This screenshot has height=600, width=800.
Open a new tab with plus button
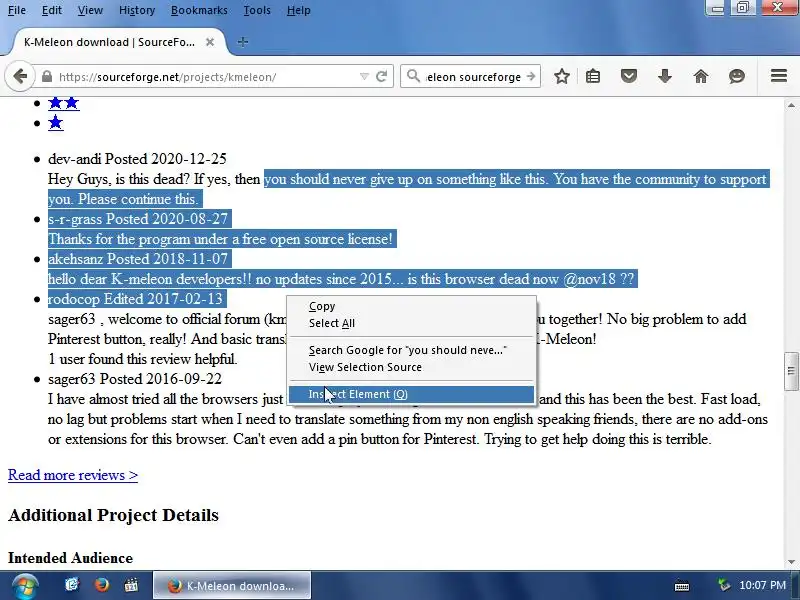[243, 42]
